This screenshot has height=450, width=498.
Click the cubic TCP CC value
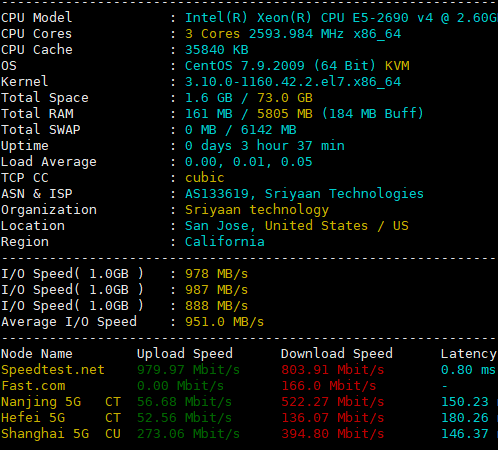click(x=204, y=178)
